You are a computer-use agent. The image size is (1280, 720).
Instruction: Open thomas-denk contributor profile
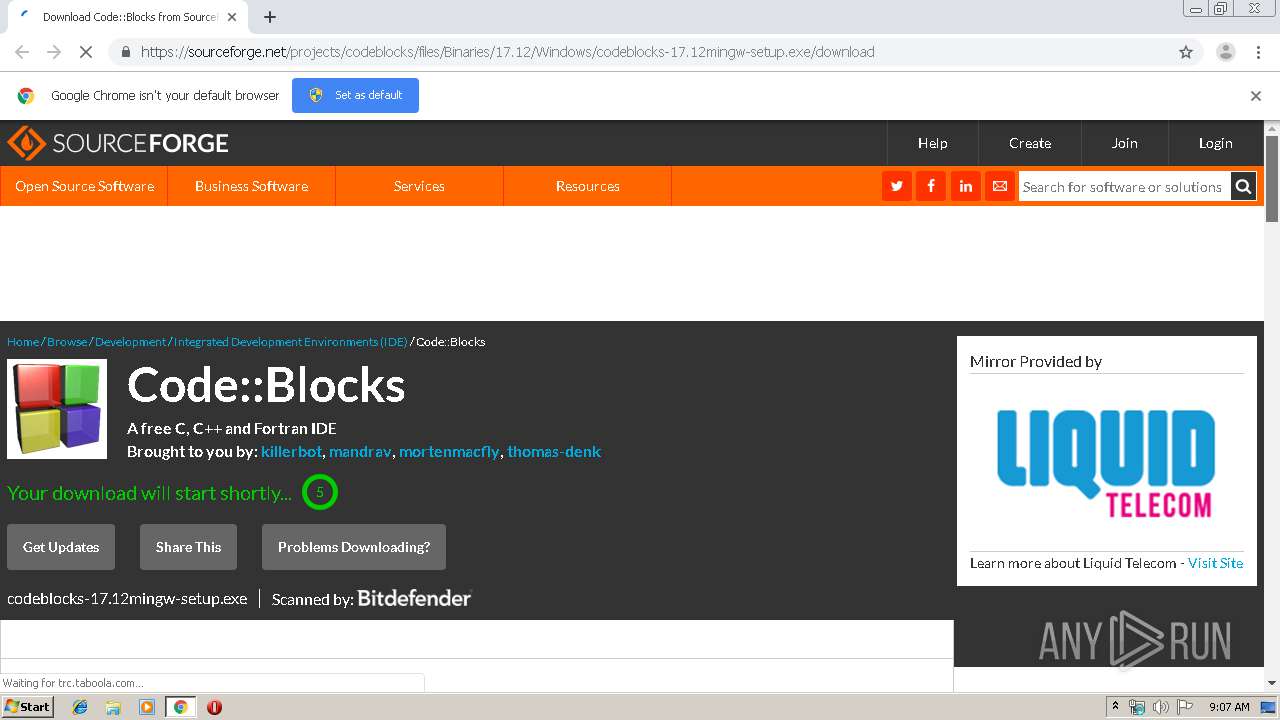554,452
